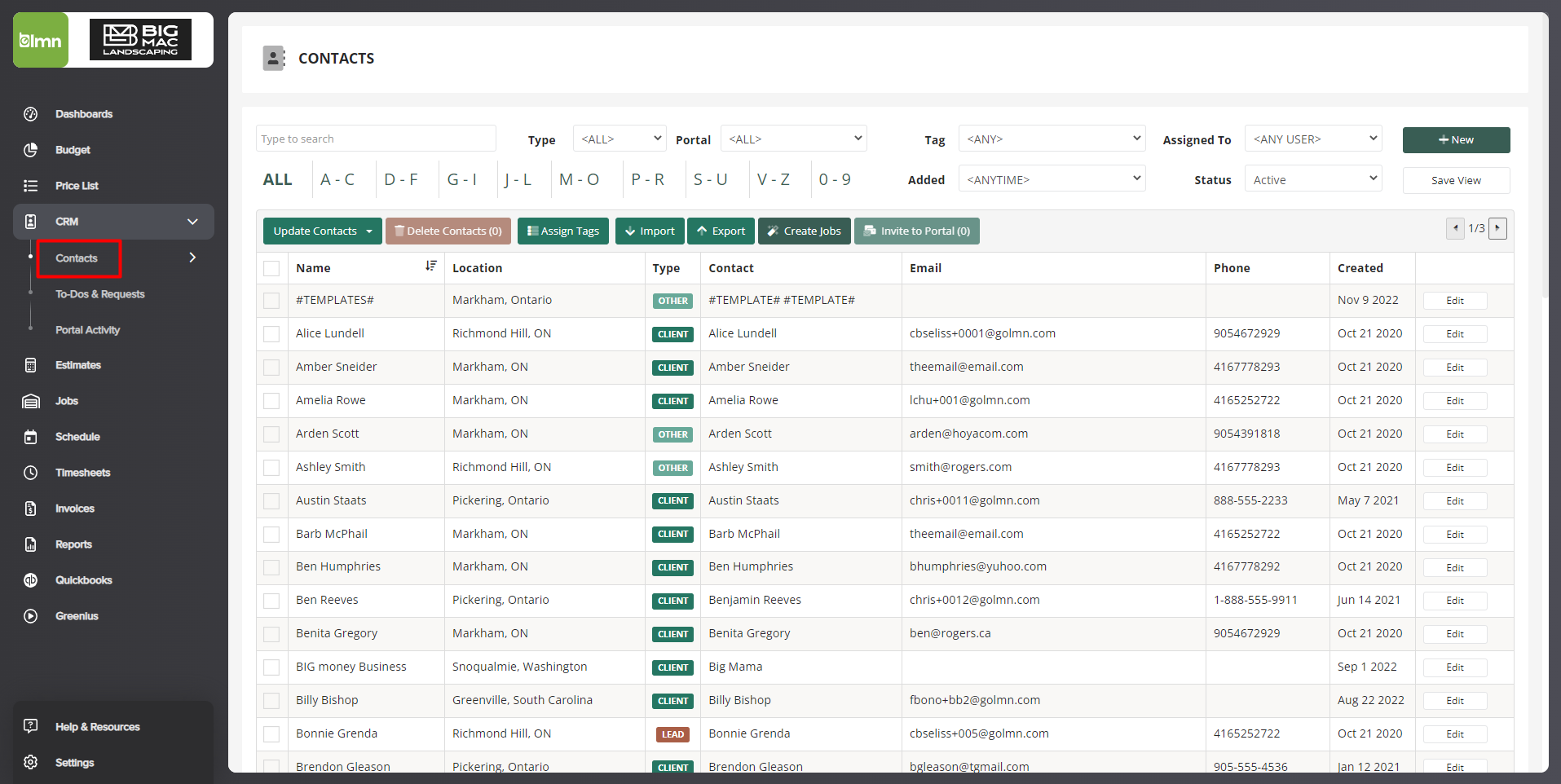Click the Save View button
This screenshot has width=1561, height=784.
(1456, 181)
